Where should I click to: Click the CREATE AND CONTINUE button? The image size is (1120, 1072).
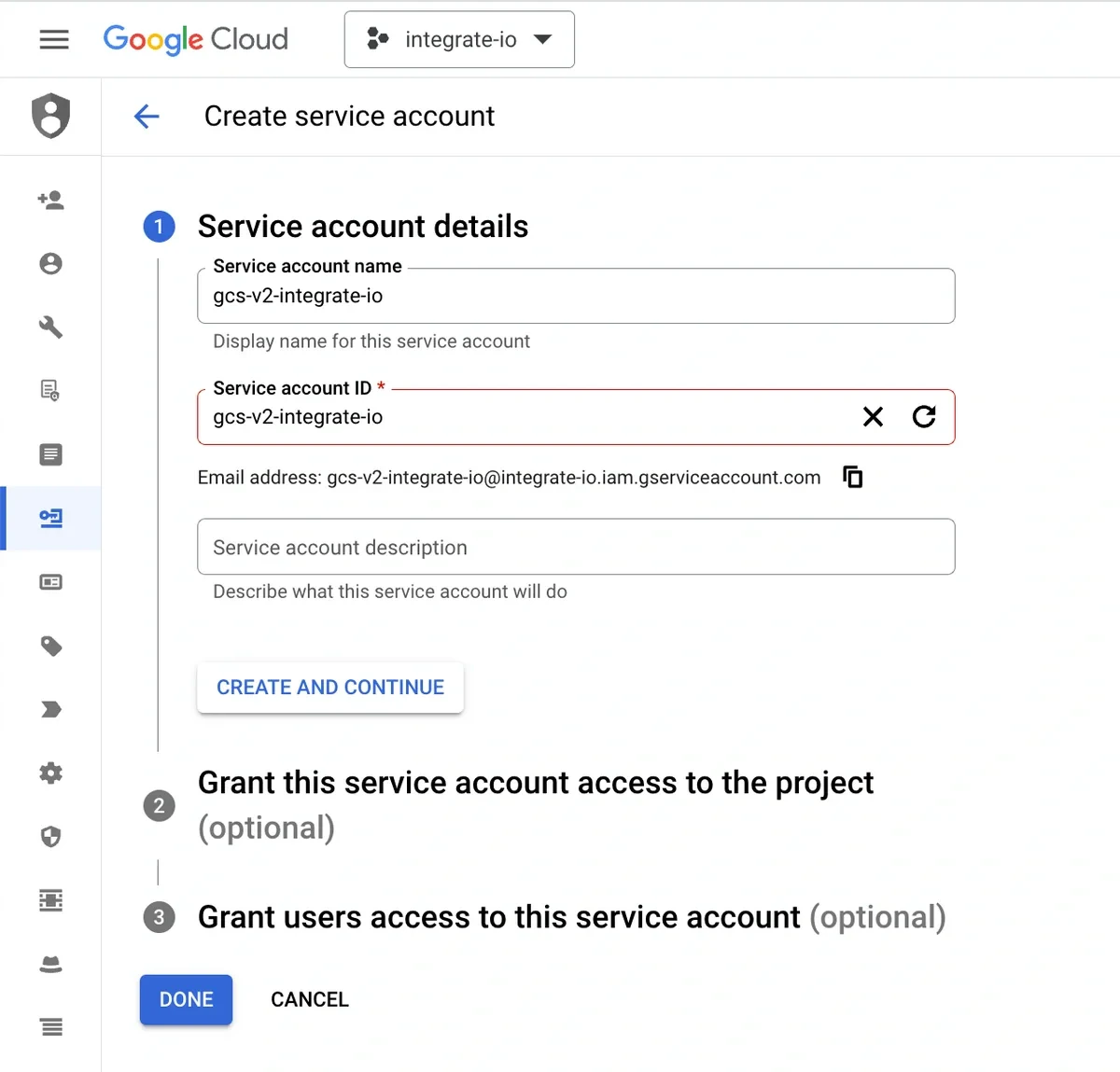(x=329, y=688)
